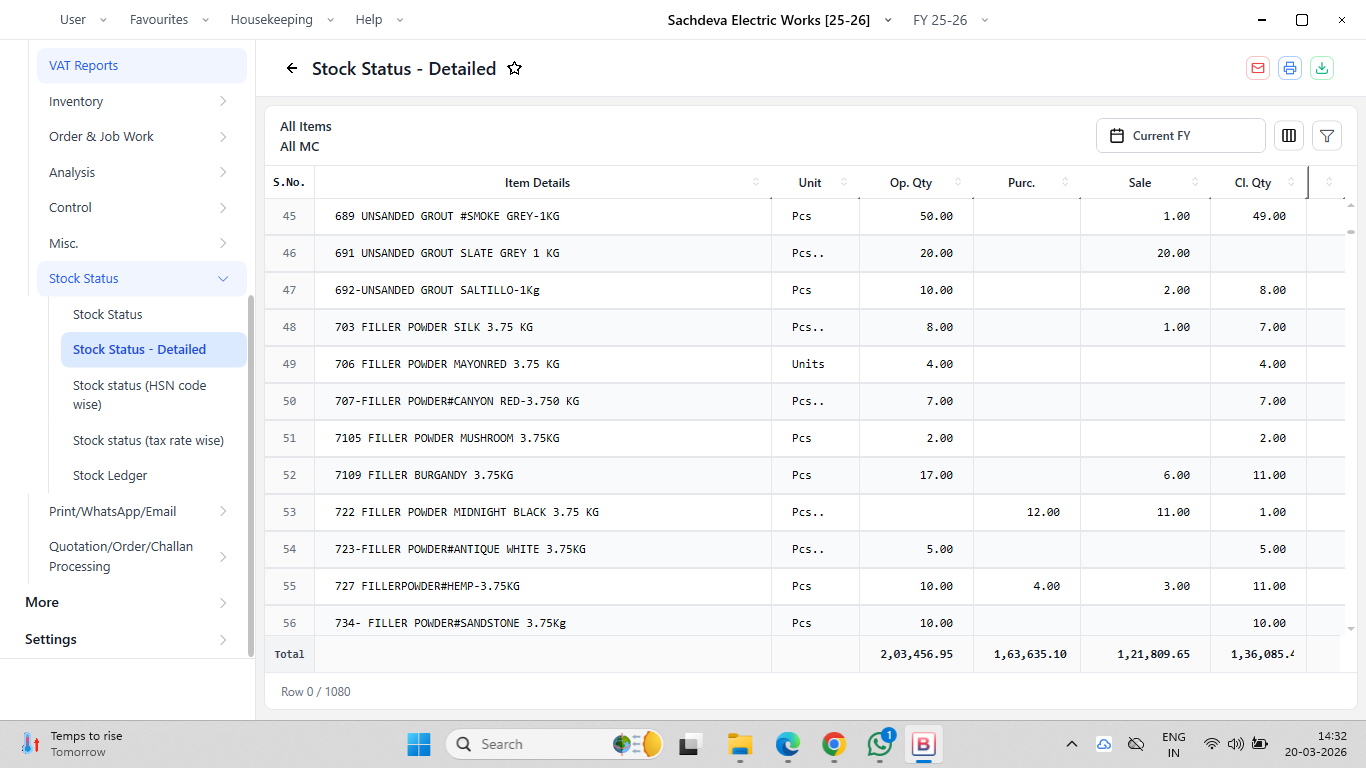Collapse the Stock Status sidebar section
The height and width of the screenshot is (768, 1366).
[142, 279]
